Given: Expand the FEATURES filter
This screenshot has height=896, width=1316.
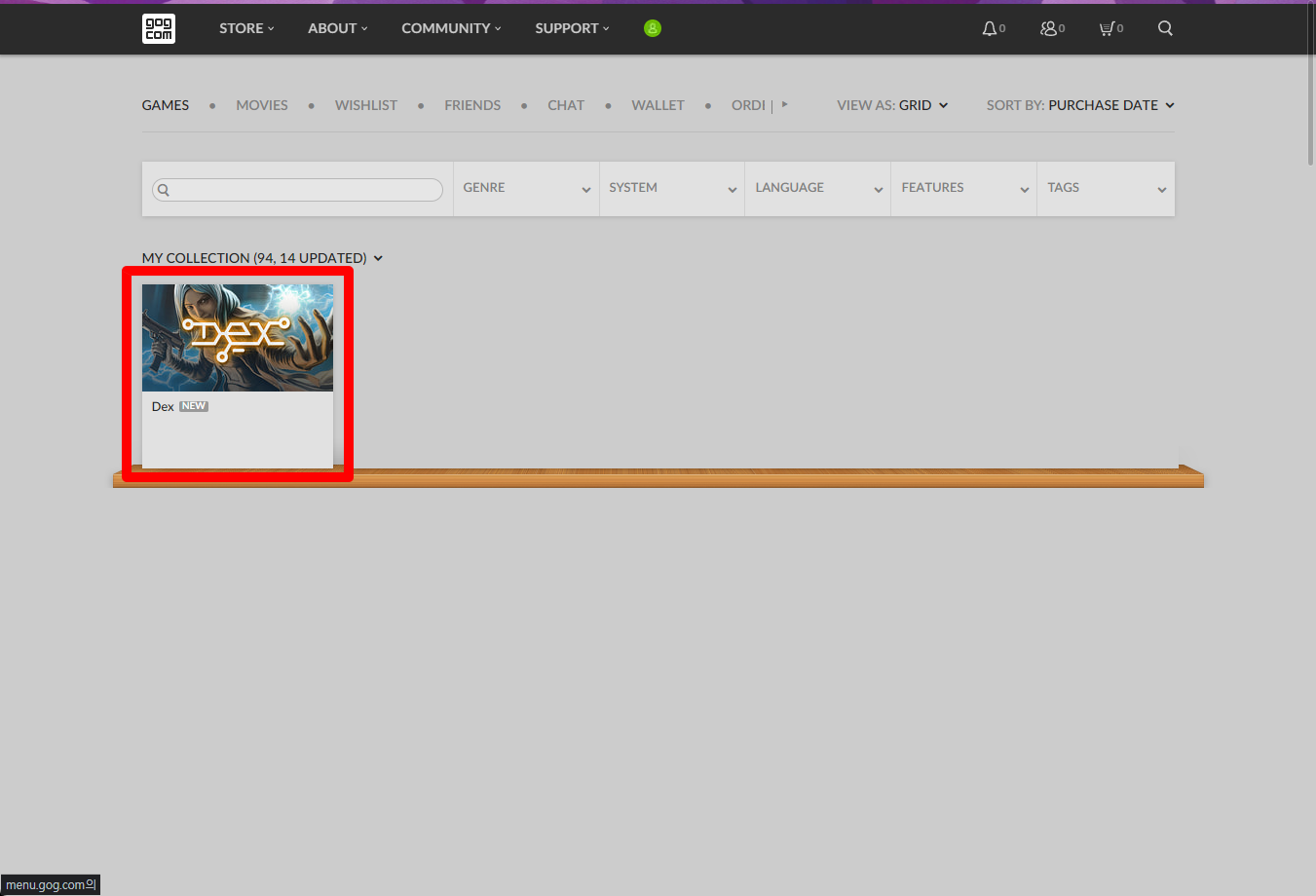Looking at the screenshot, I should click(964, 189).
